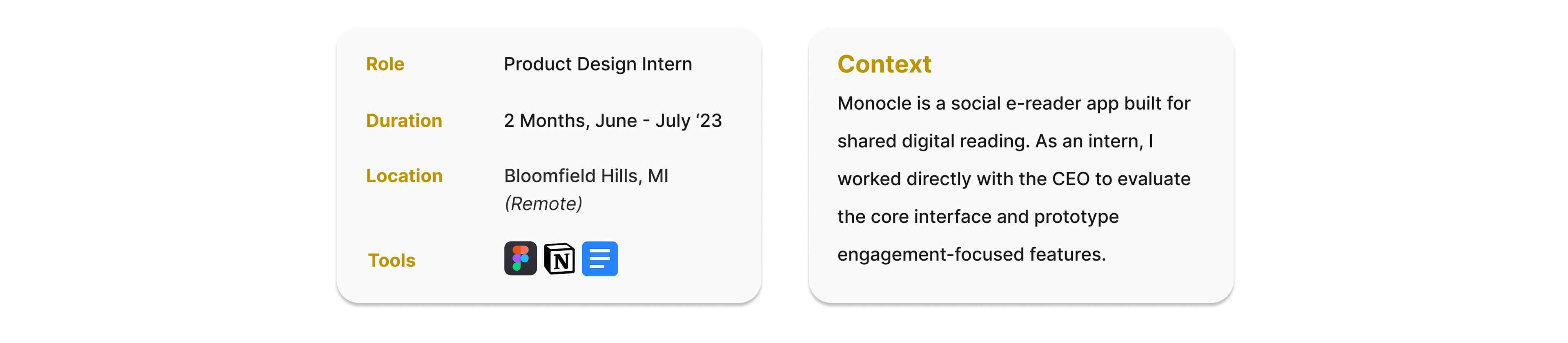Click the Role label
The height and width of the screenshot is (343, 1568).
click(385, 64)
